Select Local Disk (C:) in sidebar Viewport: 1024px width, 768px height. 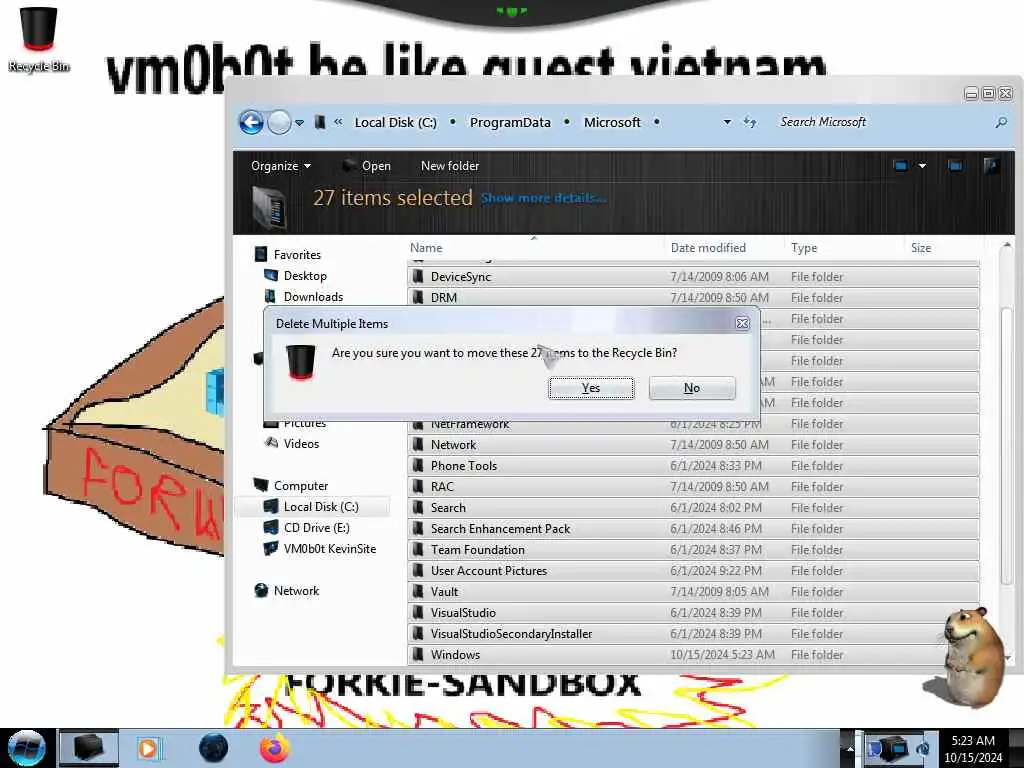coord(321,507)
